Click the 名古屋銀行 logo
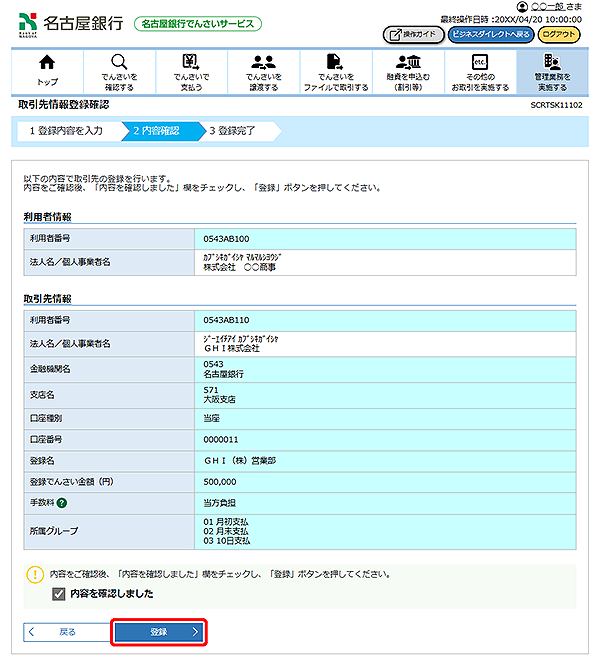The image size is (600, 660). point(70,23)
